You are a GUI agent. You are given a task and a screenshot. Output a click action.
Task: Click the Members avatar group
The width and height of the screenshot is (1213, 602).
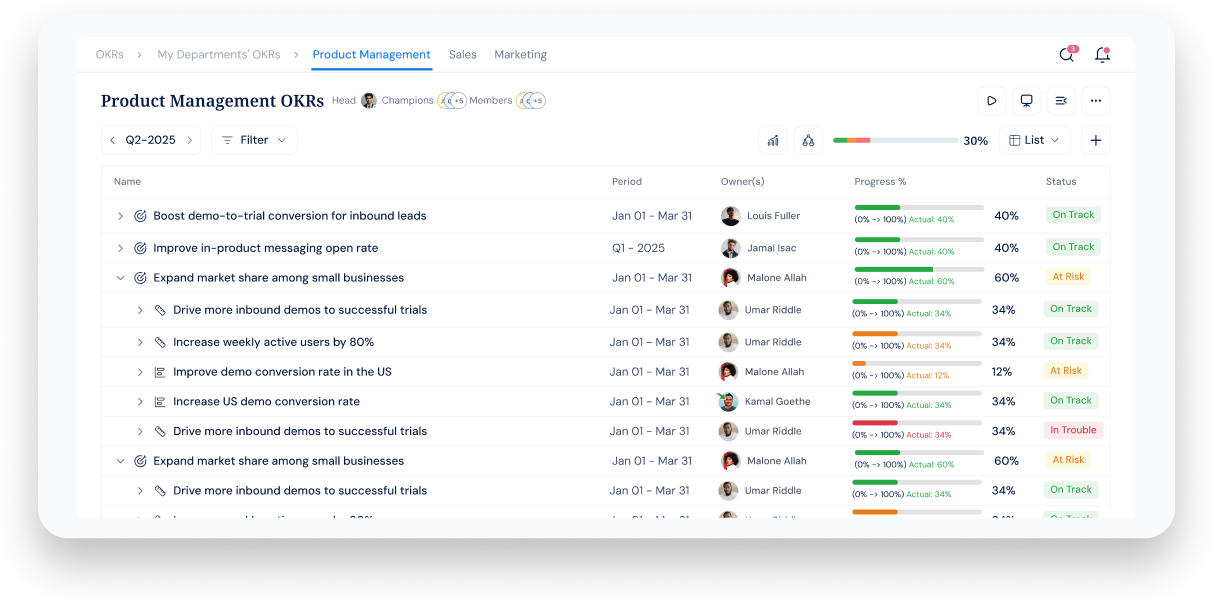531,101
